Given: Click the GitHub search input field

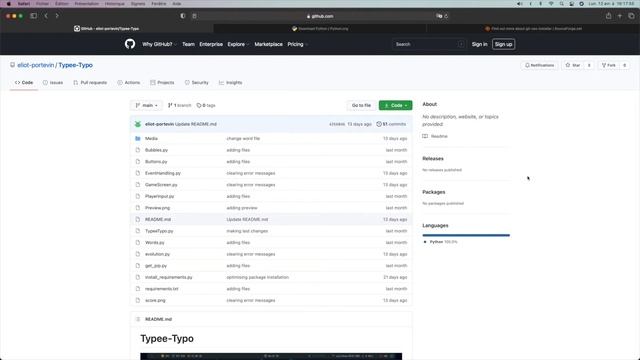Looking at the screenshot, I should tap(428, 44).
